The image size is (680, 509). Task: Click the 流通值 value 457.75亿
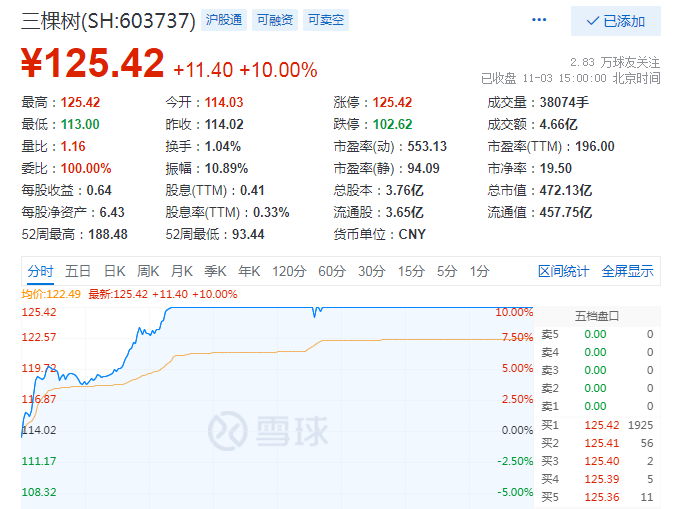[x=566, y=212]
